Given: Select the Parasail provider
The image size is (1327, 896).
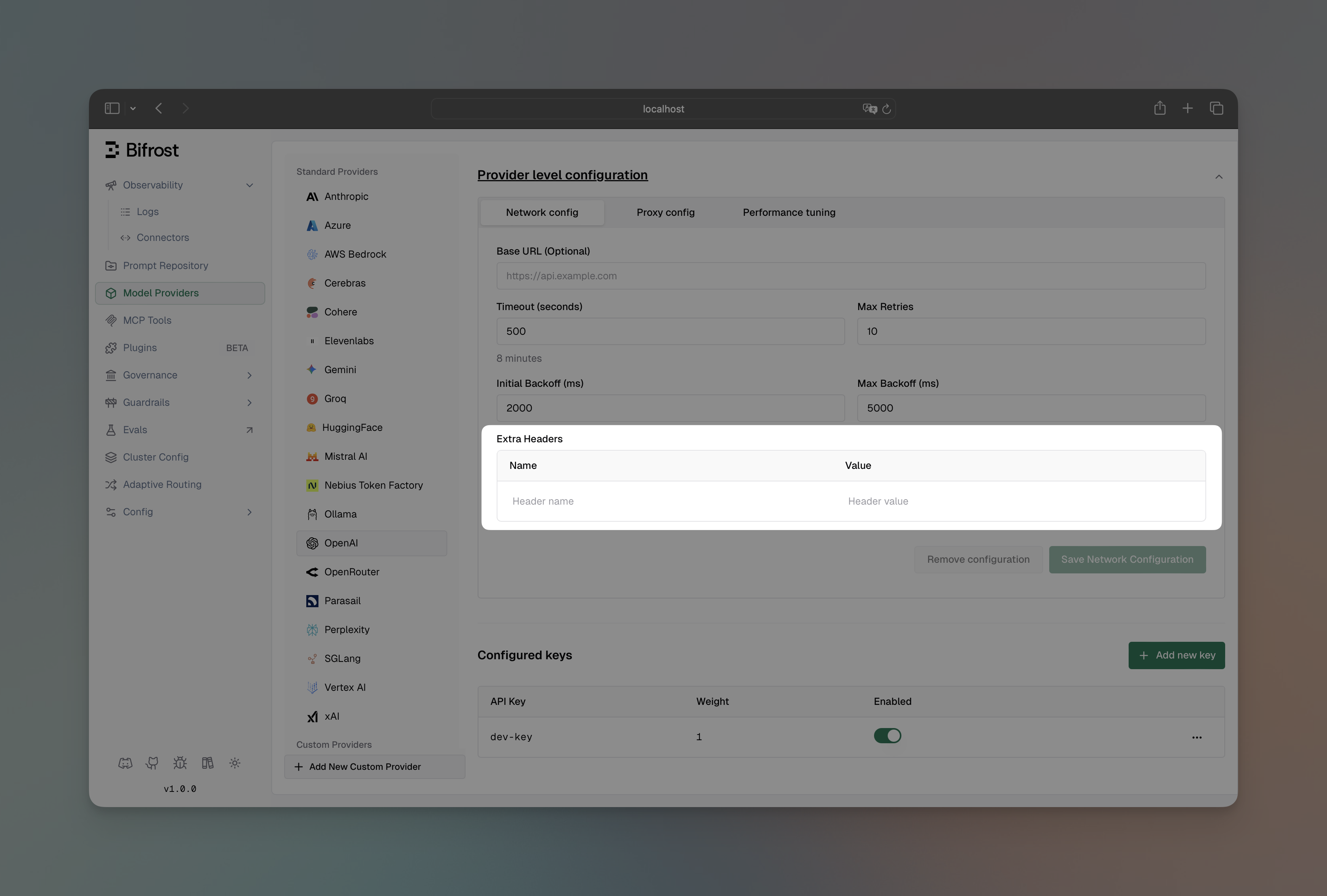Looking at the screenshot, I should [371, 601].
